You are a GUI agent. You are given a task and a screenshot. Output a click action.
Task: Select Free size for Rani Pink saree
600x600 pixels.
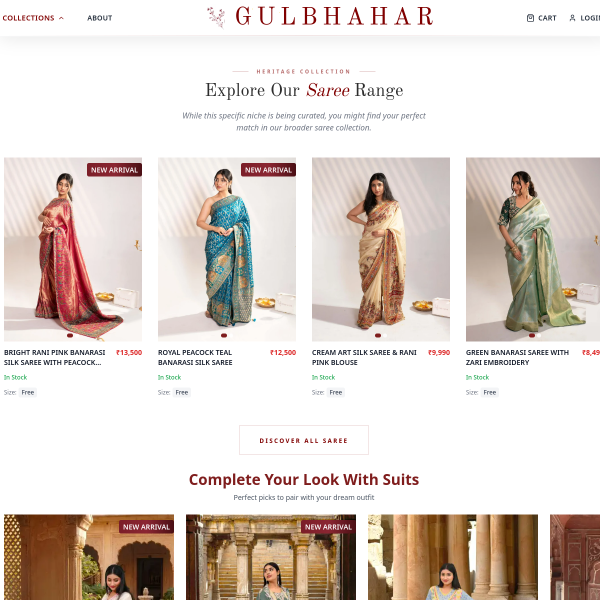28,392
